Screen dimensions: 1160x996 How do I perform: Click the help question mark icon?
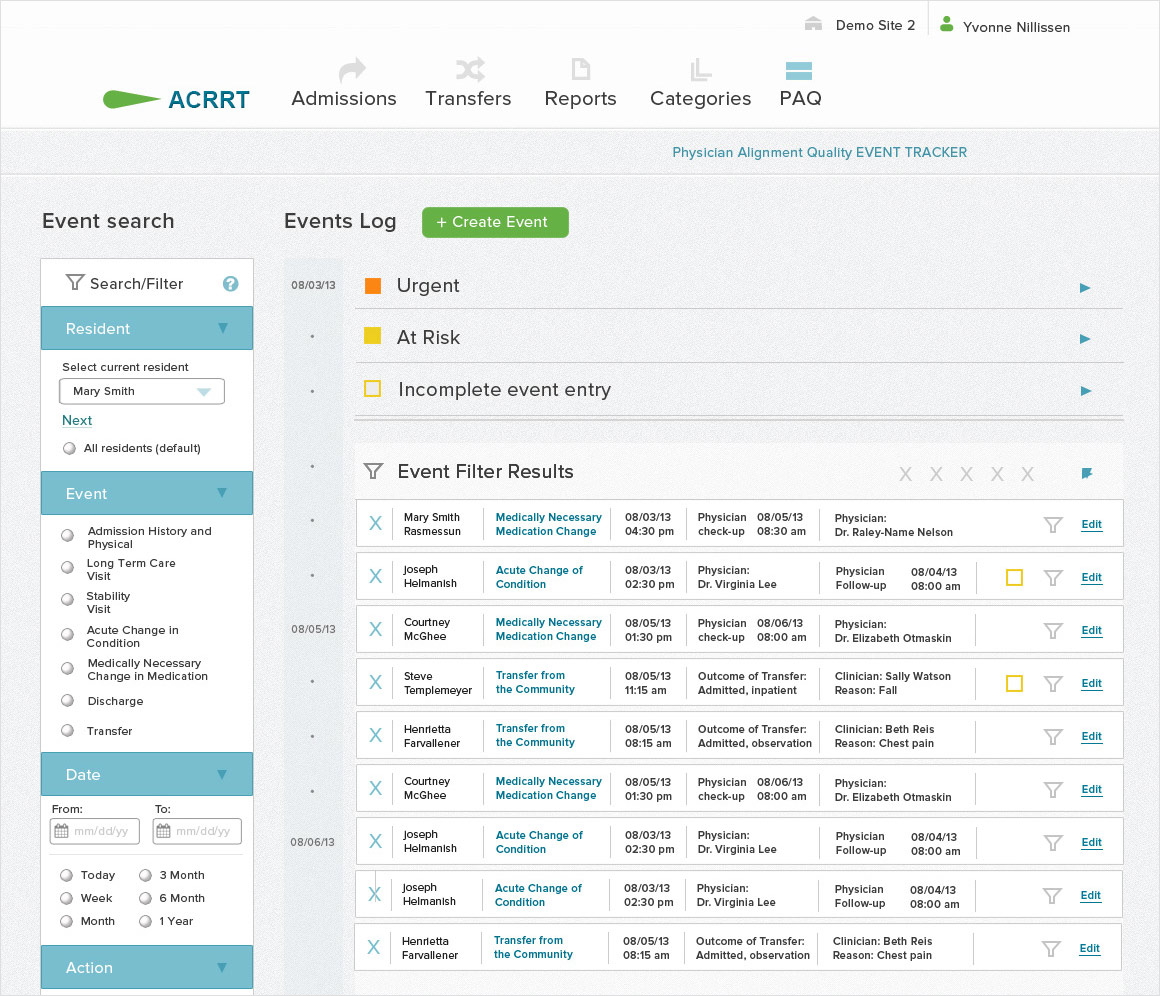pyautogui.click(x=230, y=284)
